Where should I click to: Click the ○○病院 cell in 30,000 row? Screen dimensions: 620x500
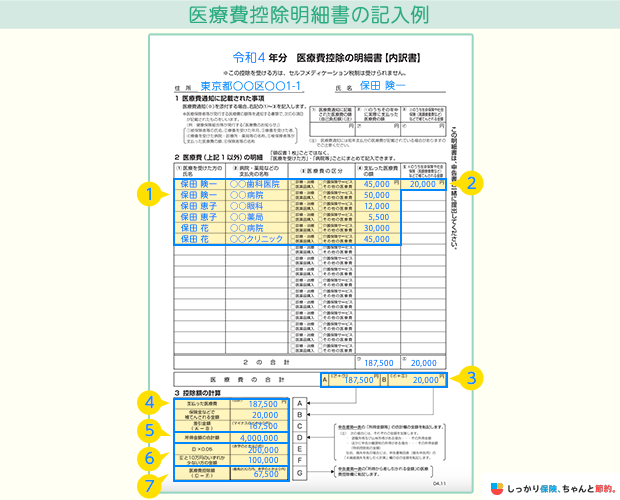[257, 228]
